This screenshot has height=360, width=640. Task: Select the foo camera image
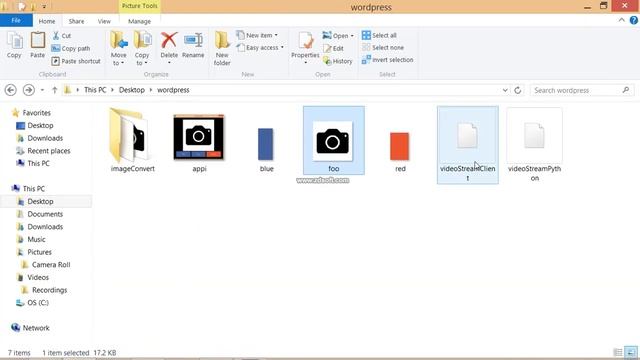334,140
